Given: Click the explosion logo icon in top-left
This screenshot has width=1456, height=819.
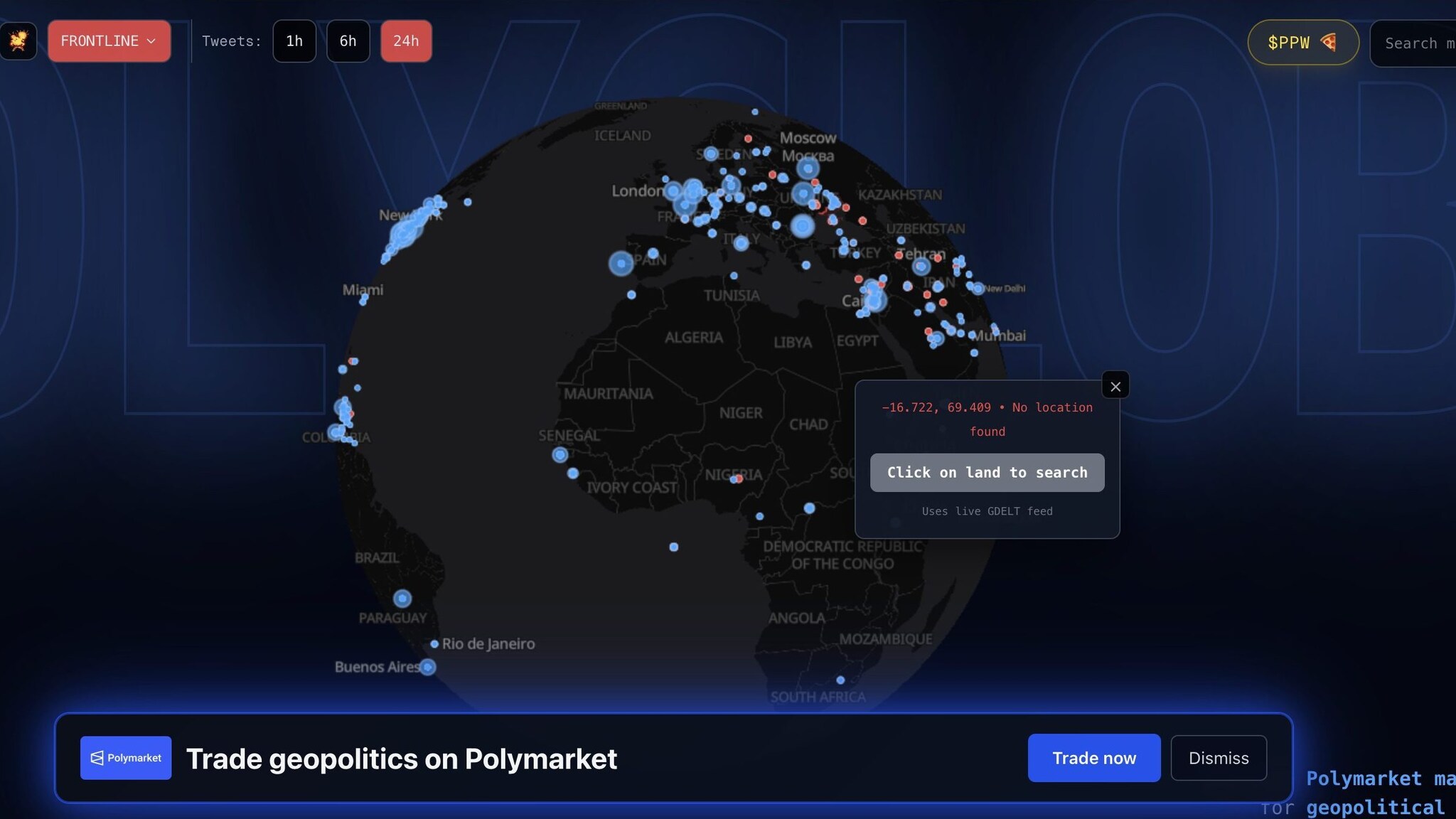Looking at the screenshot, I should pos(18,41).
